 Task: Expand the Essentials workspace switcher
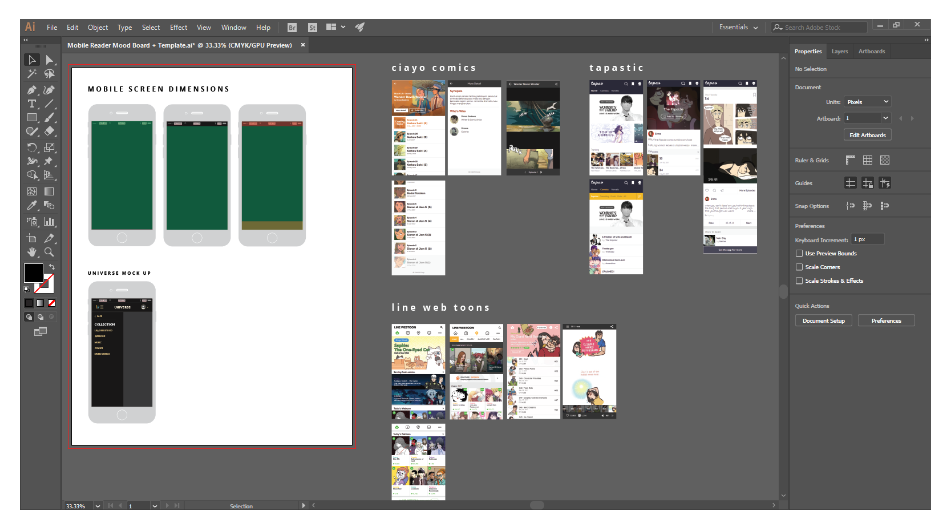738,27
